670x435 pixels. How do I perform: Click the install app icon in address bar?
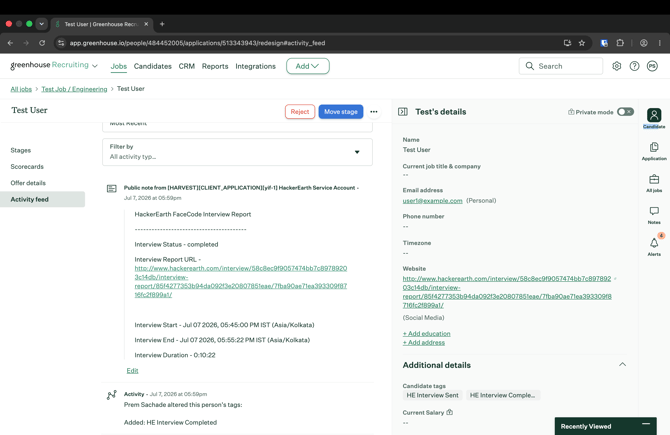pyautogui.click(x=567, y=43)
